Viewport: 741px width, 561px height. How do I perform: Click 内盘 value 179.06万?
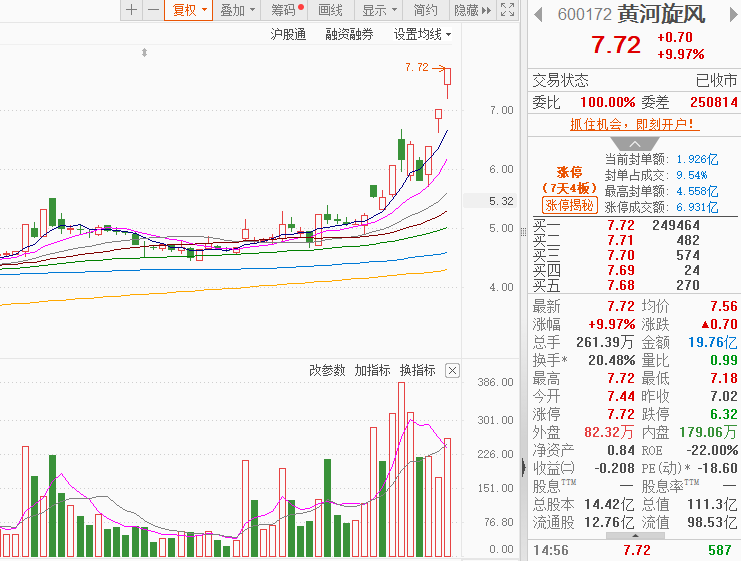click(x=708, y=432)
